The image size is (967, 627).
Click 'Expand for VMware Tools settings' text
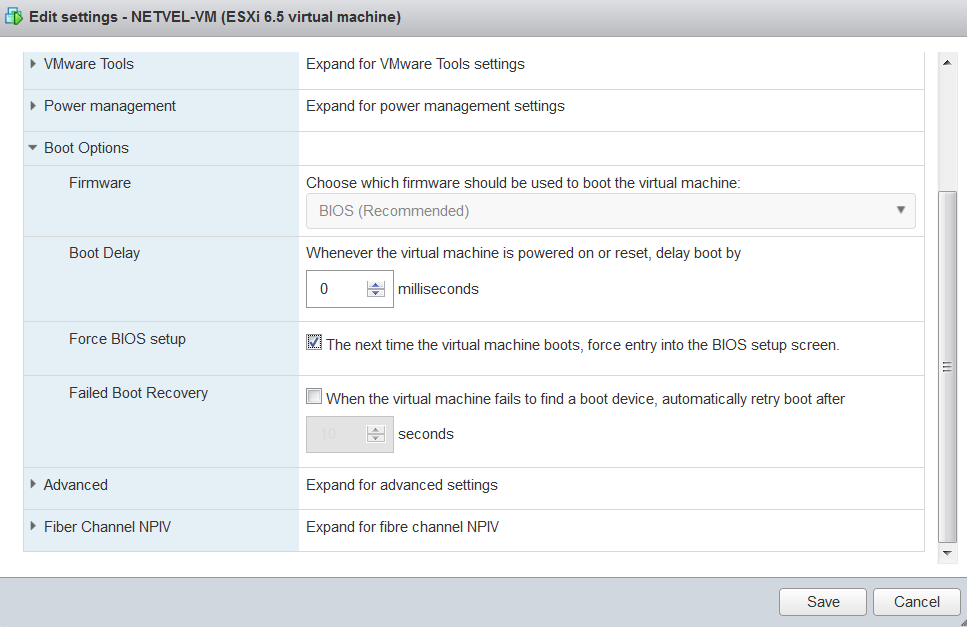coord(415,64)
